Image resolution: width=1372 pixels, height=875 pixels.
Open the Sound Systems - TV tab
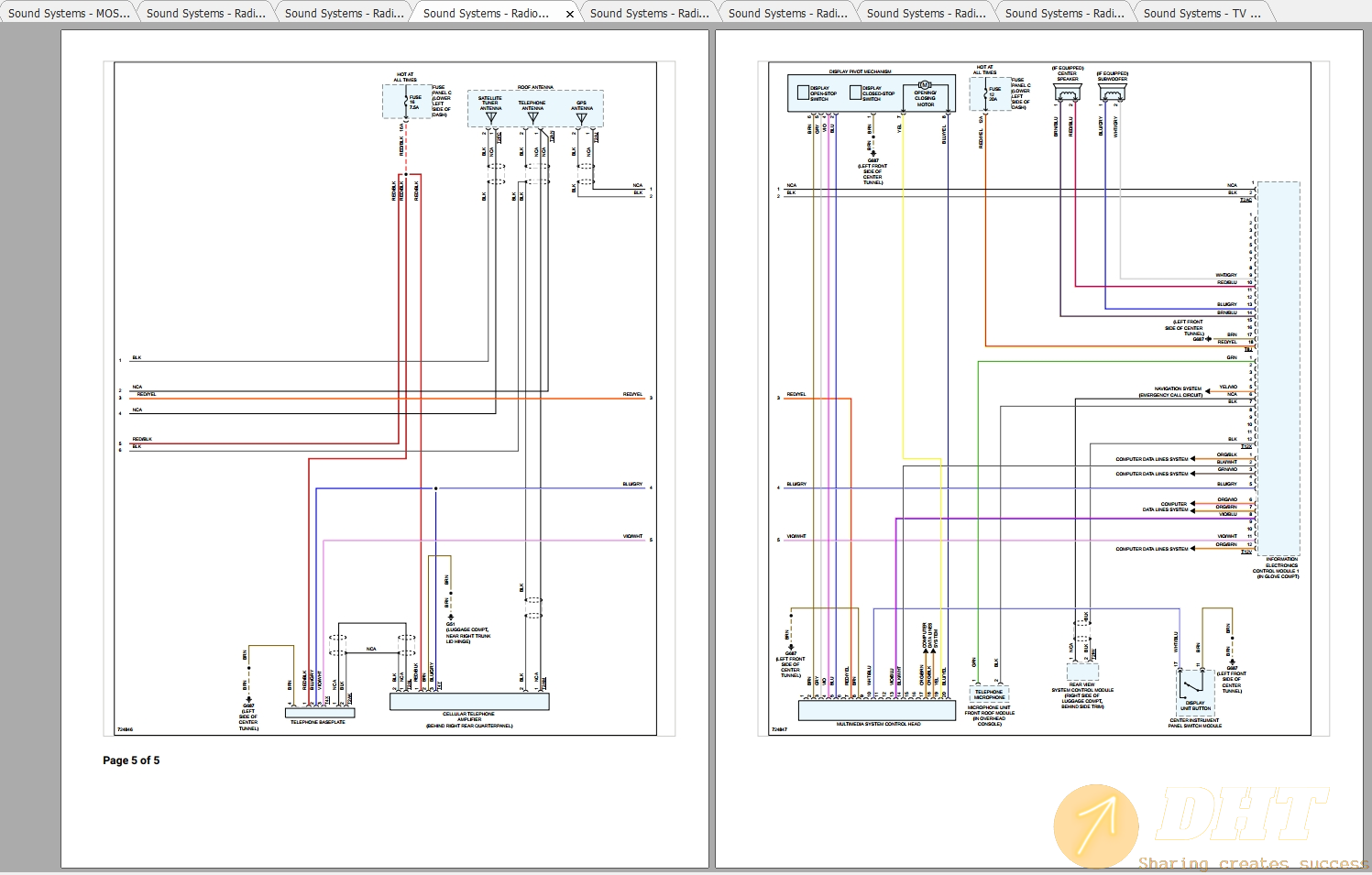click(x=1202, y=13)
